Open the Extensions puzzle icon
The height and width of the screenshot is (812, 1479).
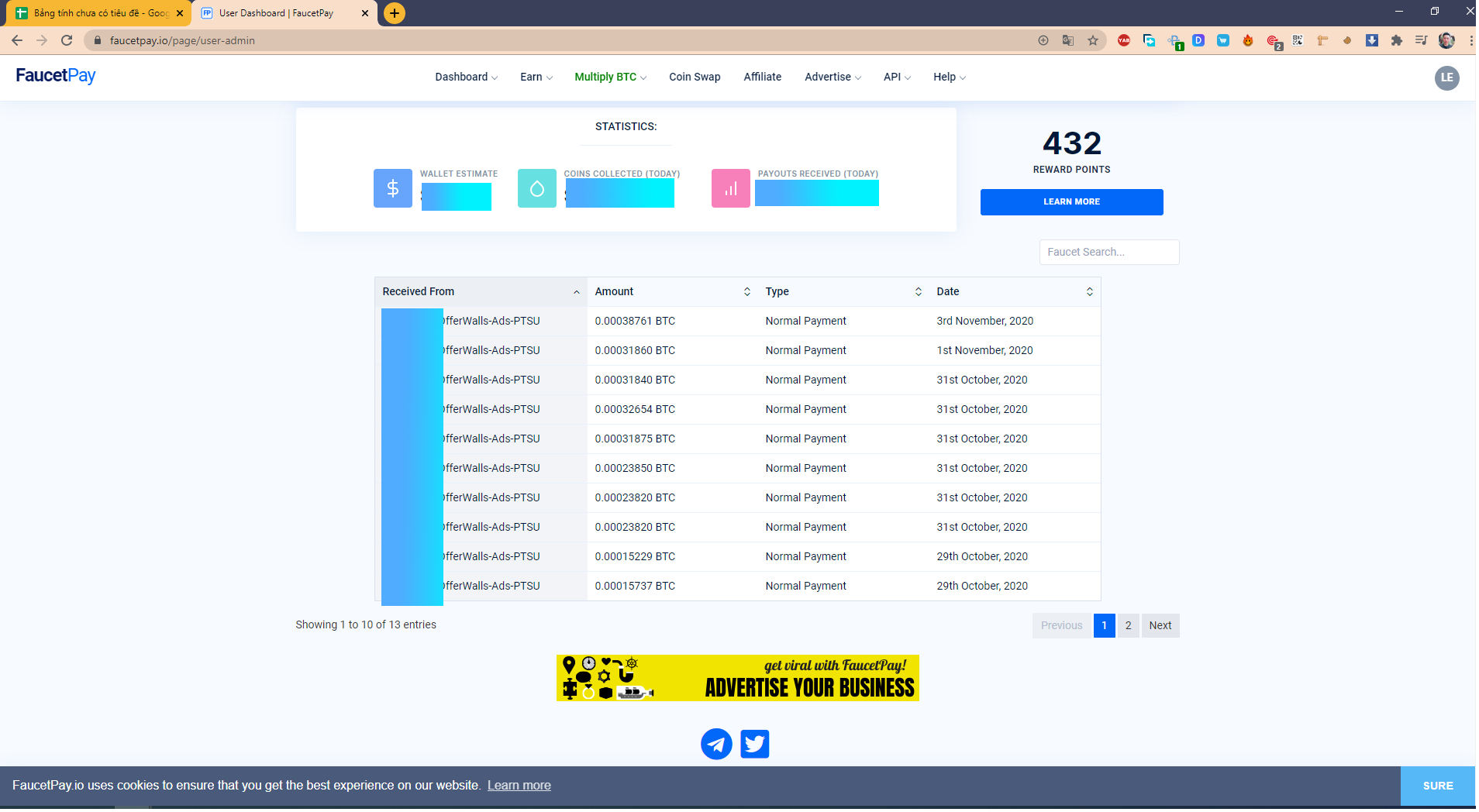point(1397,40)
